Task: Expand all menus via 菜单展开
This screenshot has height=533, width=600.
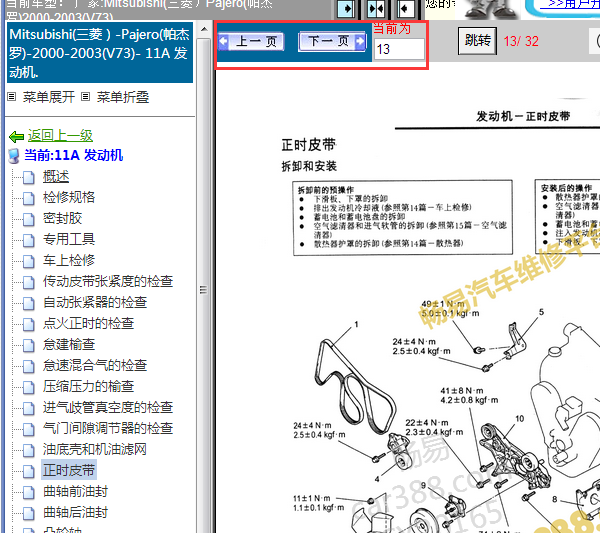Action: point(49,97)
